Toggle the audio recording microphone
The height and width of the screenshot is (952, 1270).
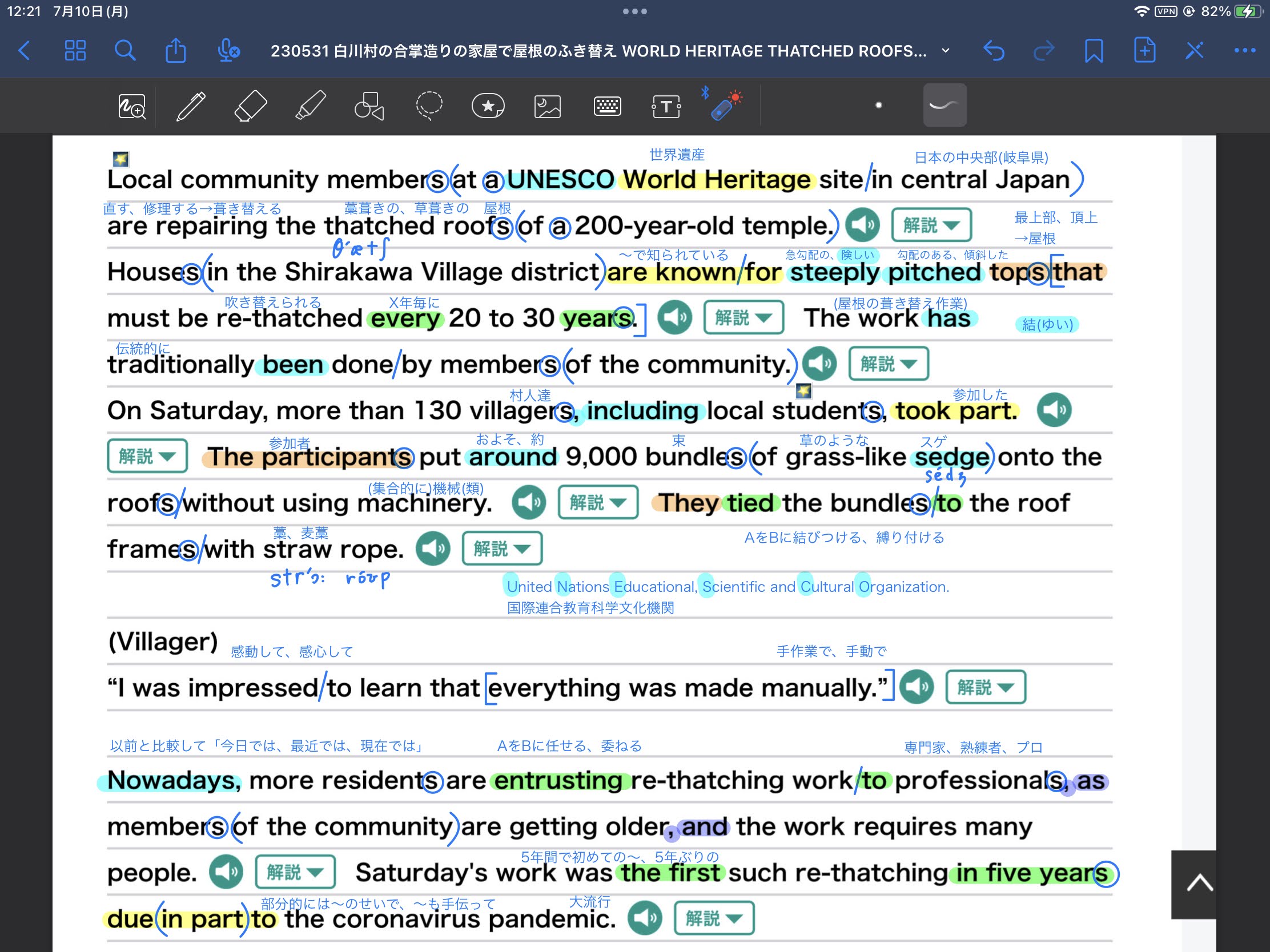pyautogui.click(x=228, y=50)
